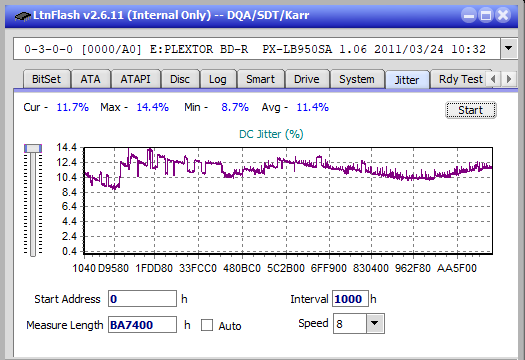Image resolution: width=525 pixels, height=360 pixels.
Task: Start the jitter measurement
Action: 471,110
